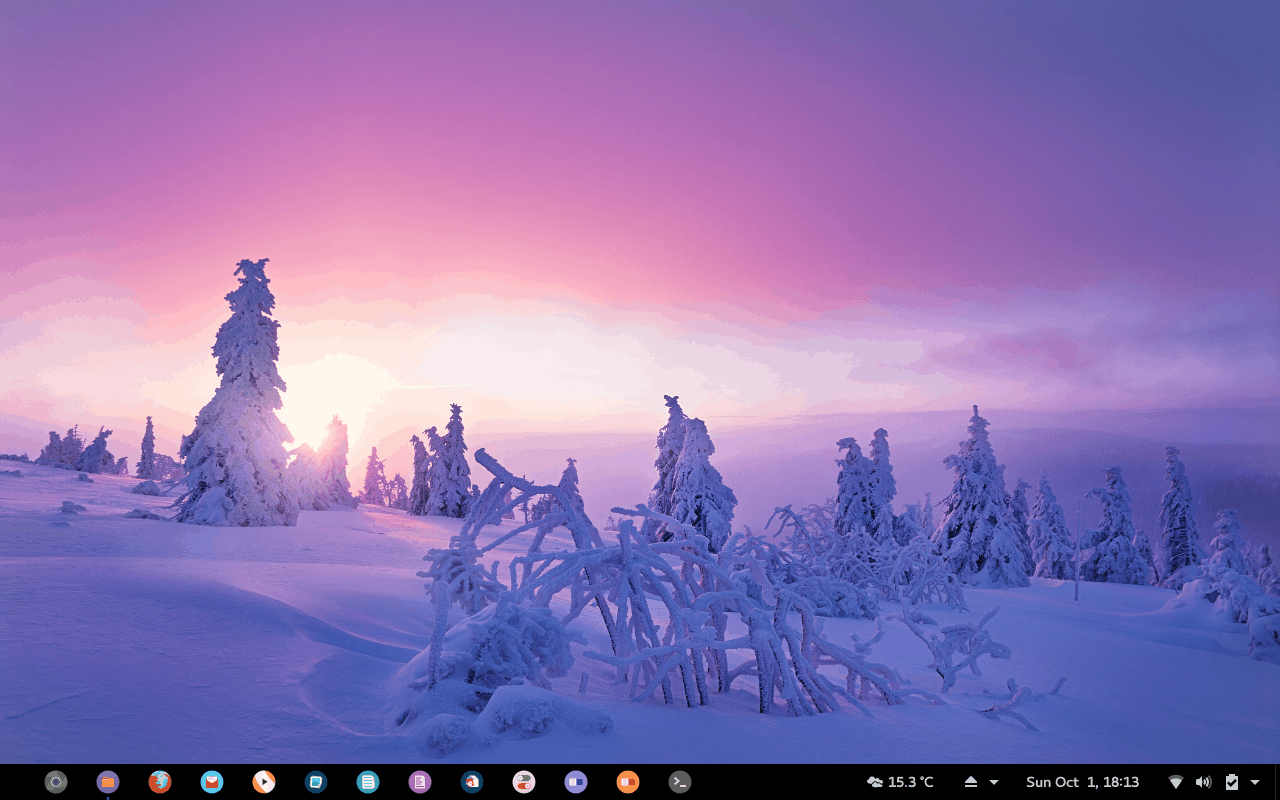Screen dimensions: 1280x800
Task: Open the calendar from Sun Oct 1 clock
Action: 1082,782
